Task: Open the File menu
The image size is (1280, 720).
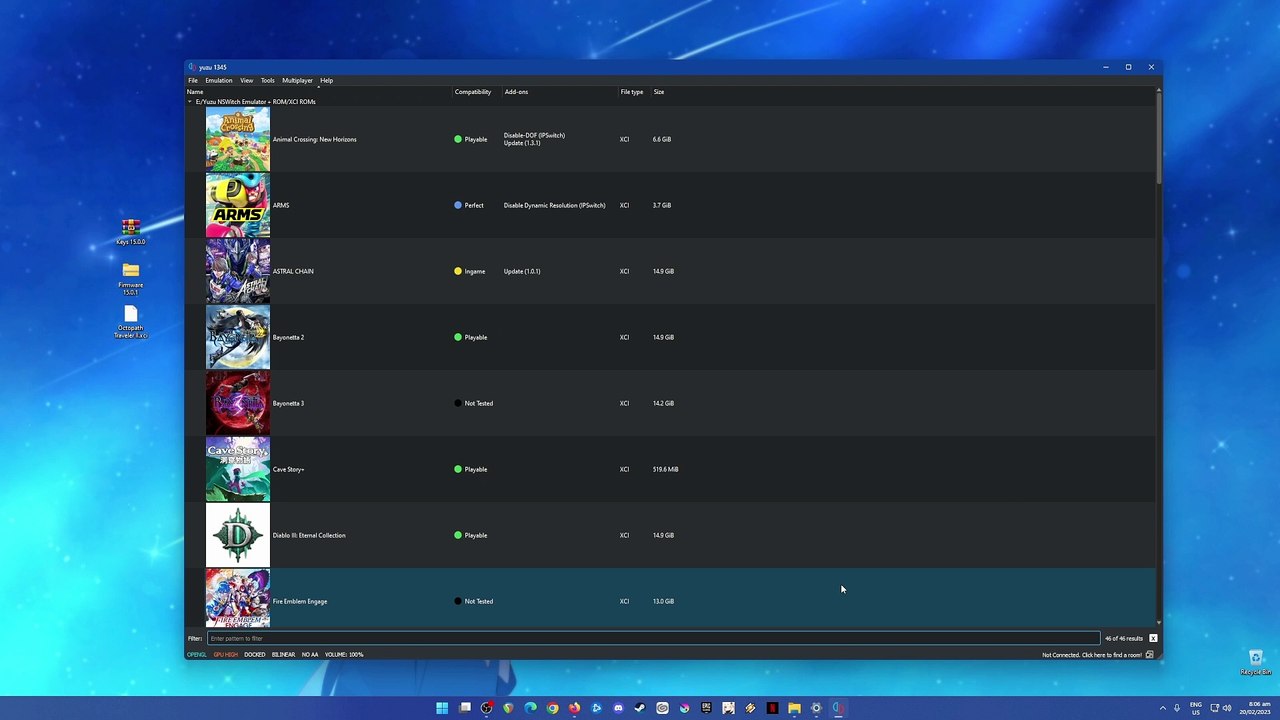Action: pyautogui.click(x=193, y=80)
